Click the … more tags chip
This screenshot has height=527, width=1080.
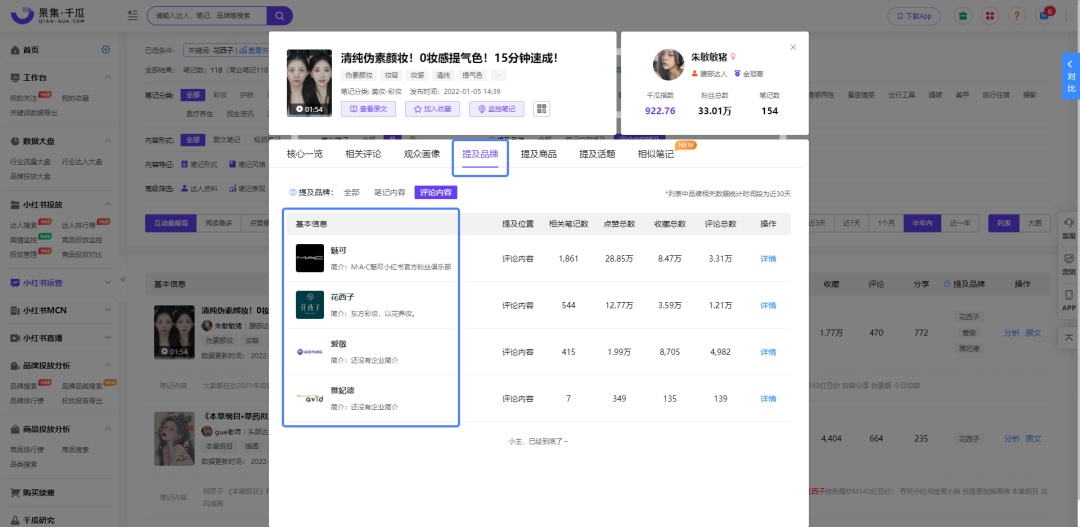[x=497, y=75]
